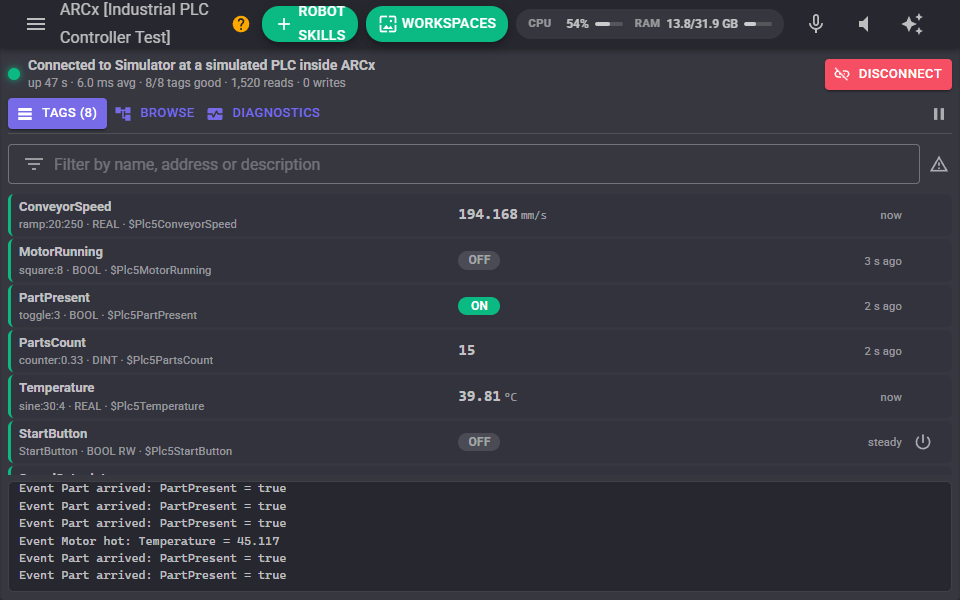The height and width of the screenshot is (600, 960).
Task: Click the connection stats line 'up 47 s'
Action: (x=187, y=83)
